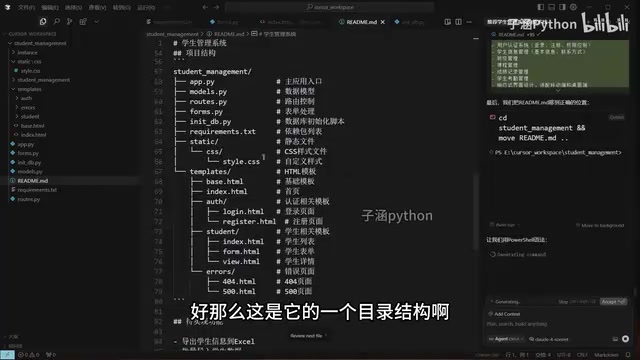Viewport: 640px width, 360px height.
Task: Select the README.md editor tab
Action: point(362,22)
